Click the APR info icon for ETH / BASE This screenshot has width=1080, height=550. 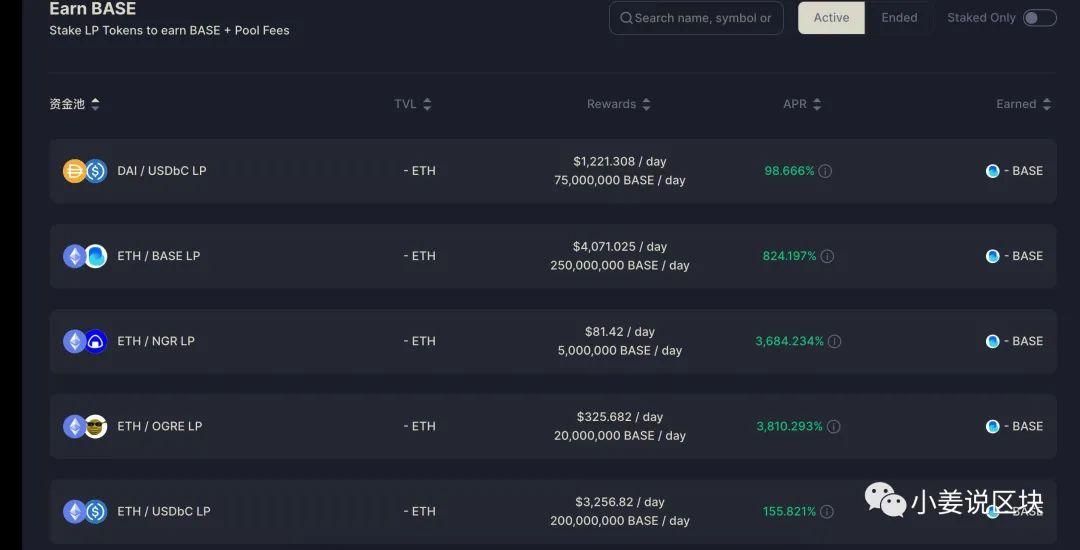827,256
